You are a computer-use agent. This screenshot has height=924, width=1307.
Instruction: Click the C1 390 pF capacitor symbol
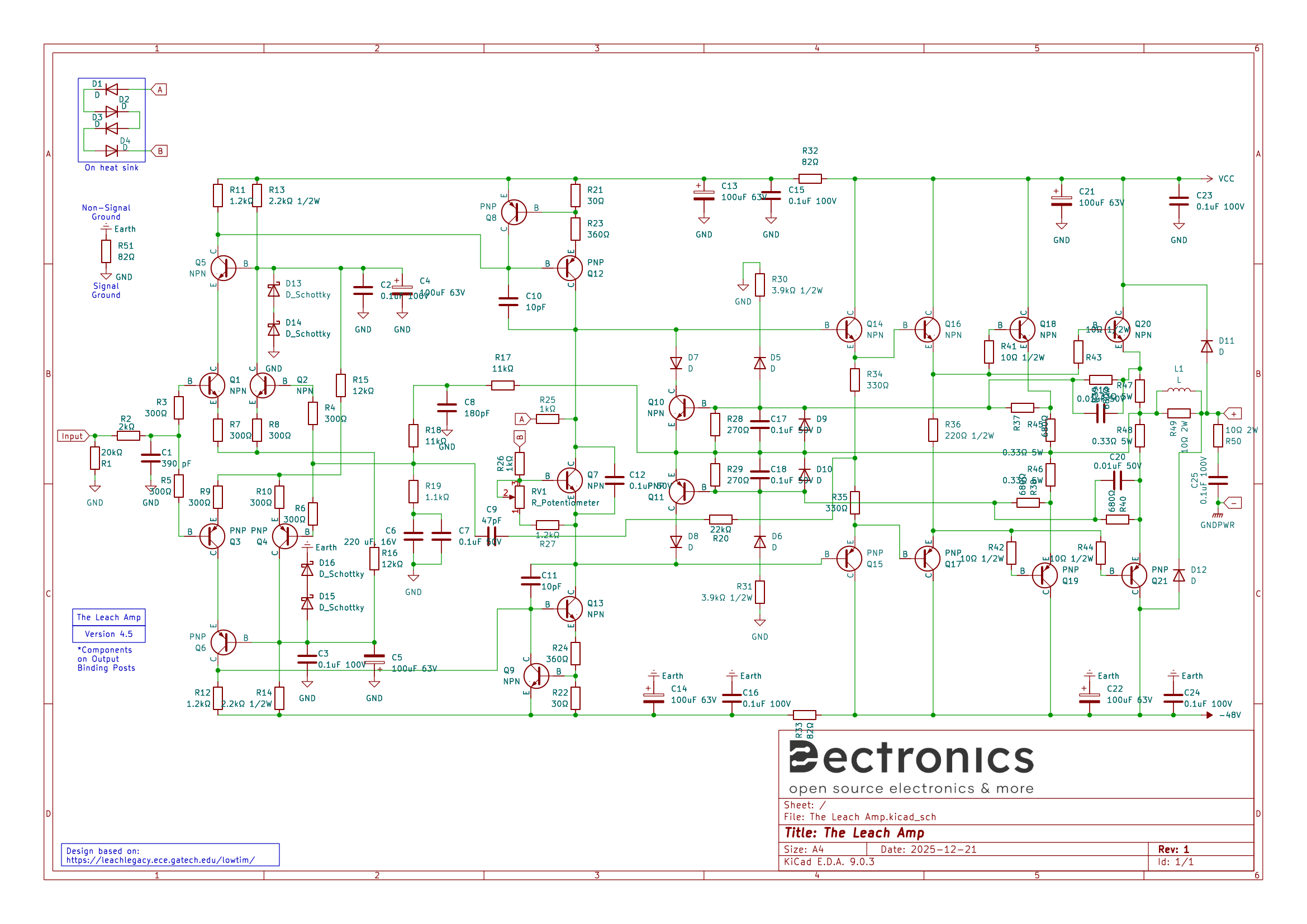(x=151, y=458)
